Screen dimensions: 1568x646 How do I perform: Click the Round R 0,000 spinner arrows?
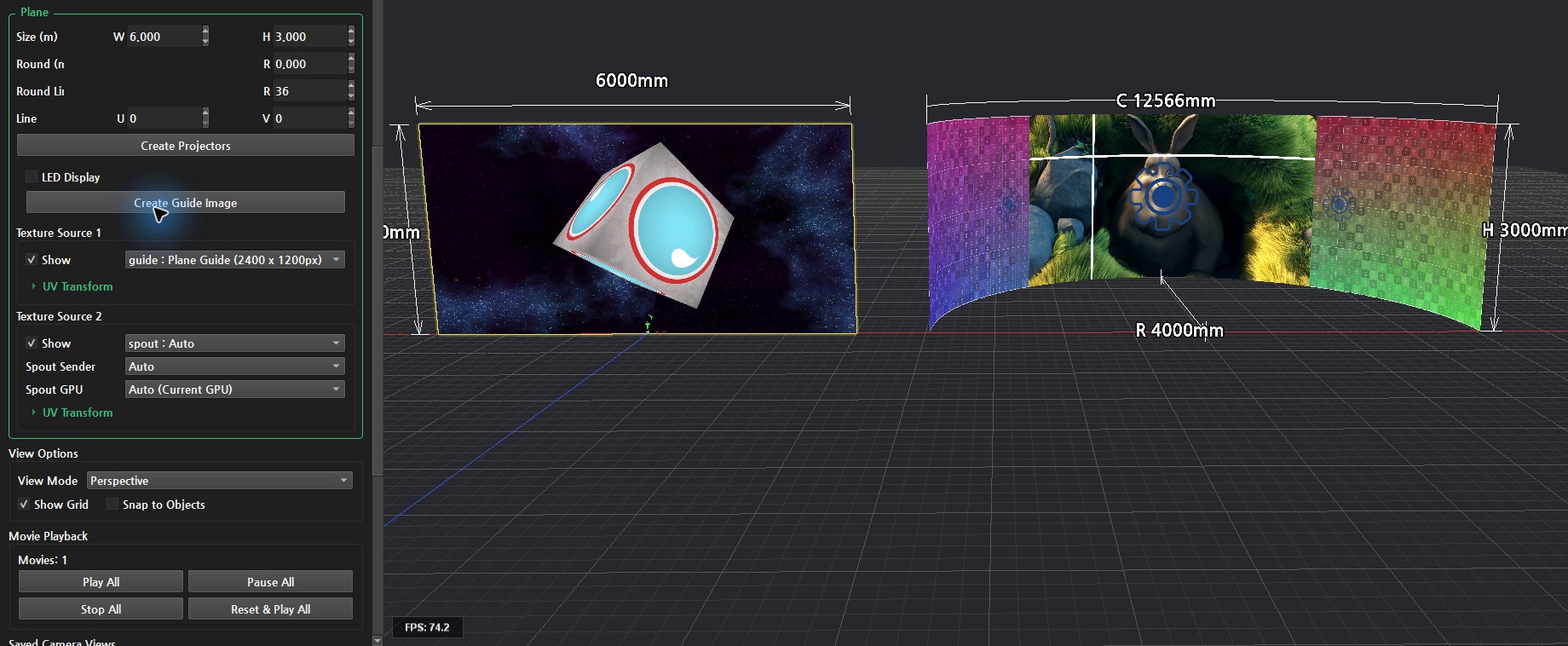(351, 64)
